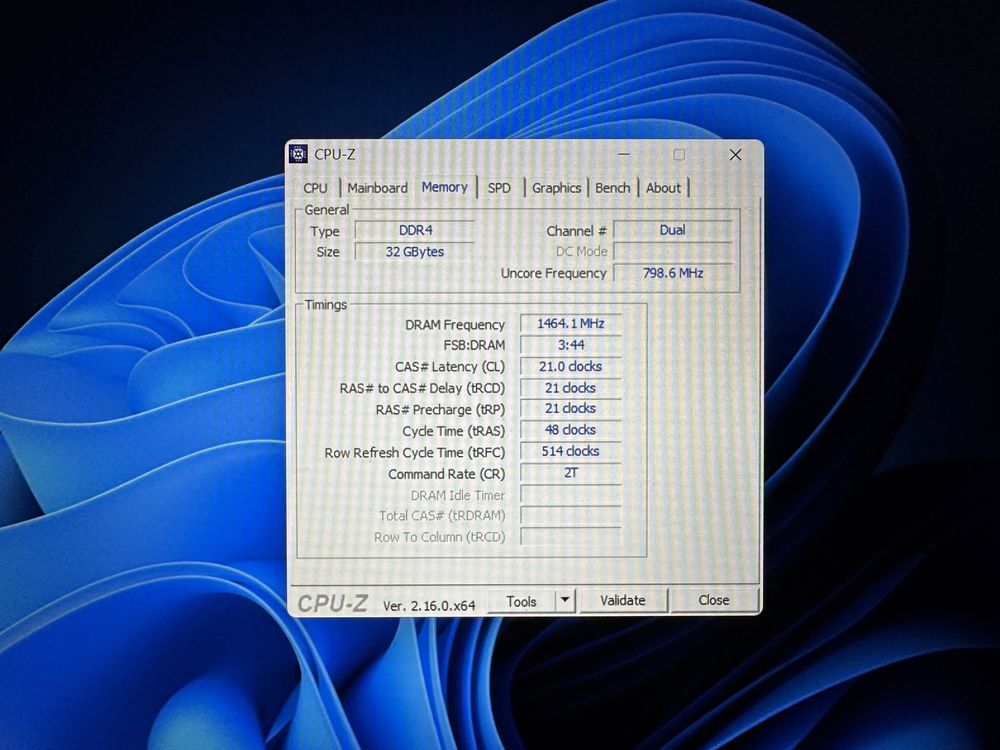Image resolution: width=1000 pixels, height=750 pixels.
Task: Open the Mainboard tab
Action: [x=377, y=188]
